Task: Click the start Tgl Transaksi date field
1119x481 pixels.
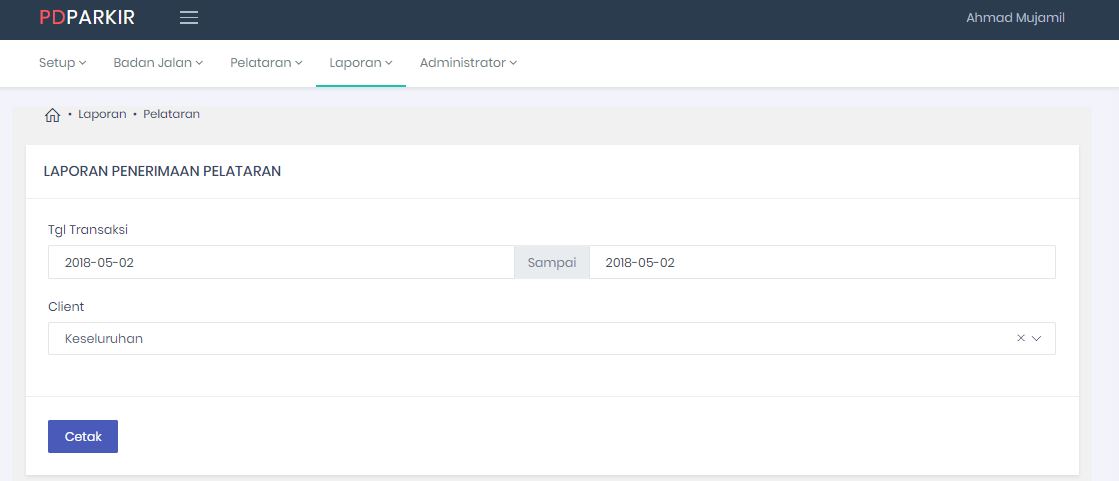Action: [280, 262]
